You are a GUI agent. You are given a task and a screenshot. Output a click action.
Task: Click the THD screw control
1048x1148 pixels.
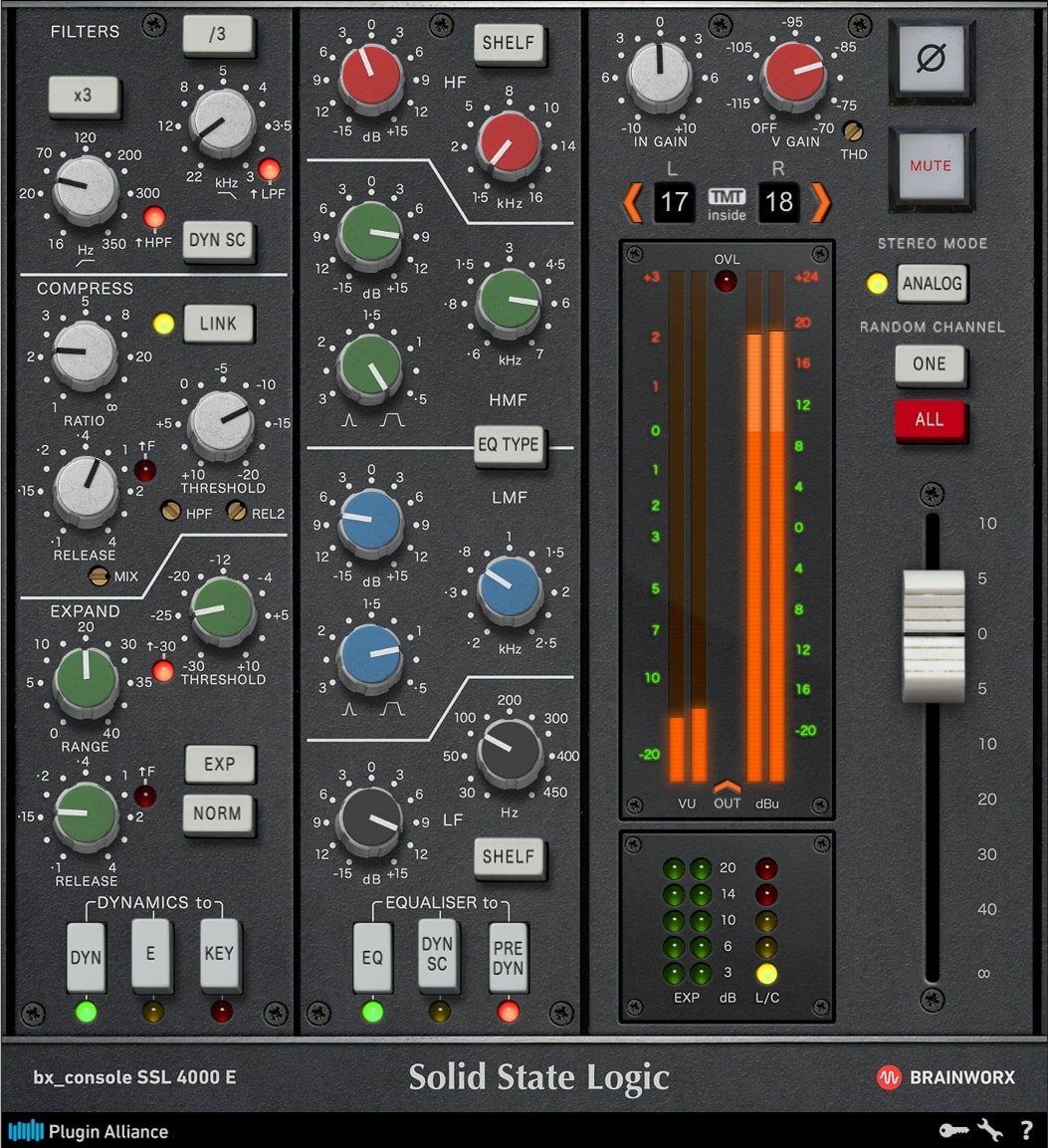853,131
